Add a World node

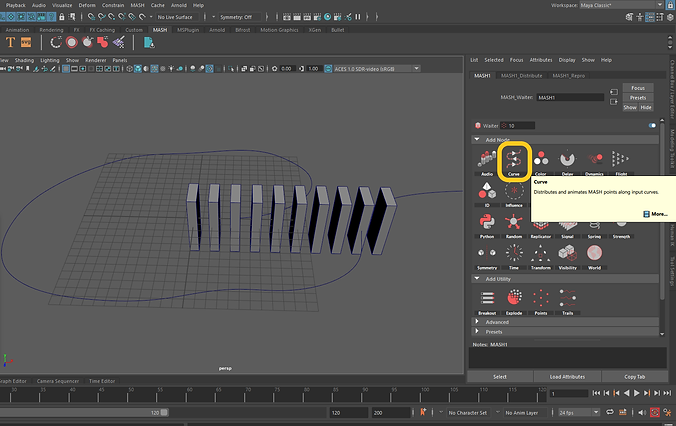[x=594, y=257]
